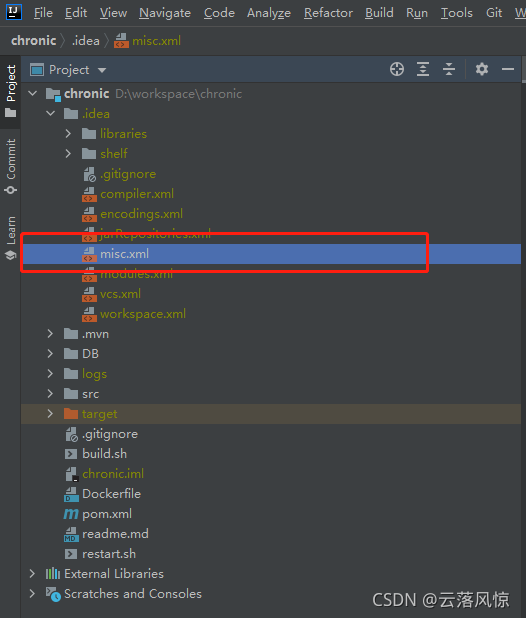Click the Project panel vertical scrollbar
Viewport: 526px width, 618px height.
524,70
